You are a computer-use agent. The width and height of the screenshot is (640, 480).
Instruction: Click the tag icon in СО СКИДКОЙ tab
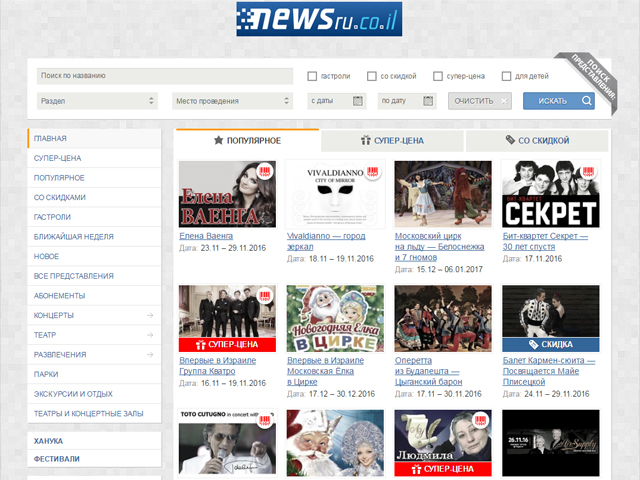[x=510, y=140]
